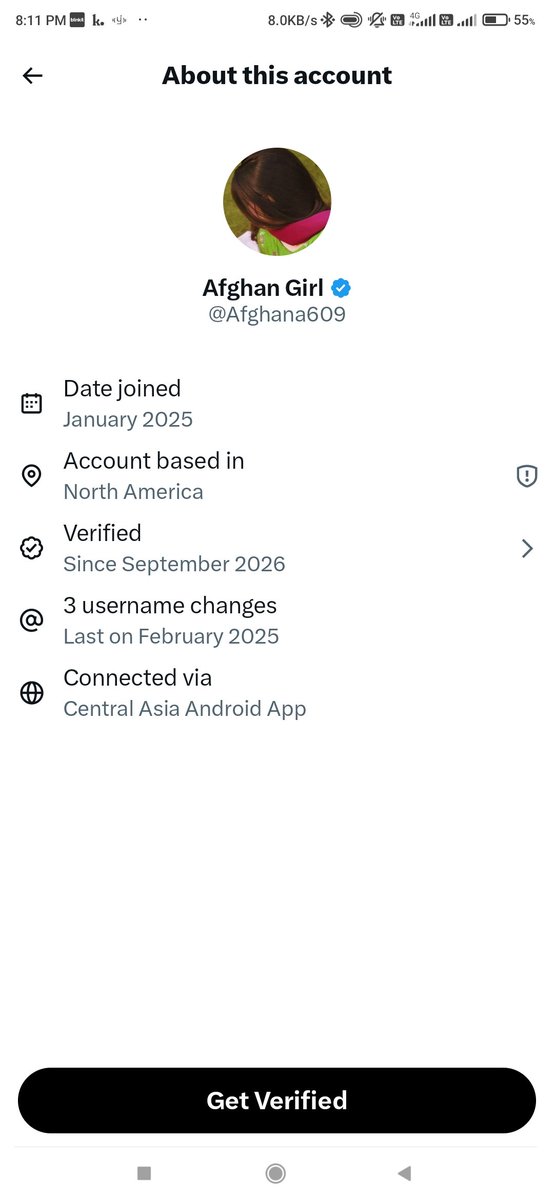Tap the @ username changes icon
Viewport: 554px width, 1200px height.
tap(32, 620)
